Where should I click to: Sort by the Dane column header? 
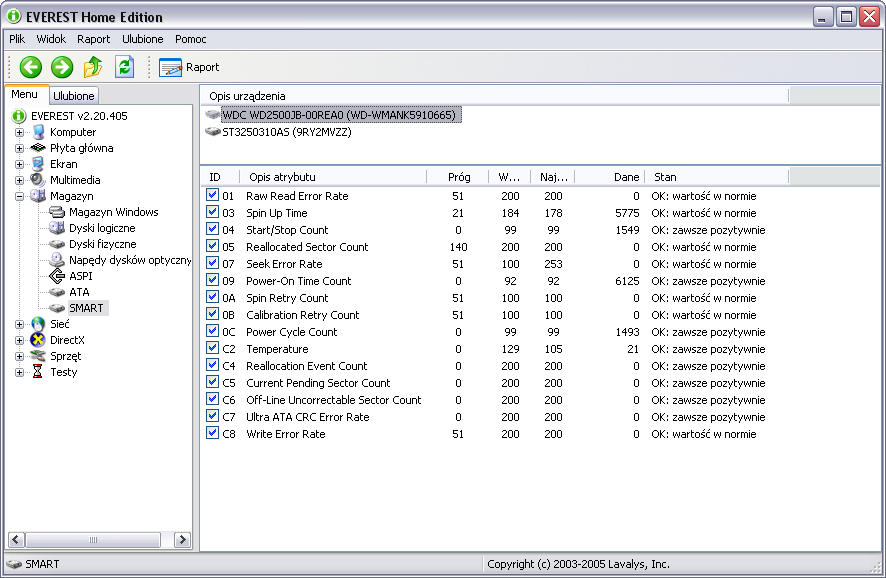[609, 177]
